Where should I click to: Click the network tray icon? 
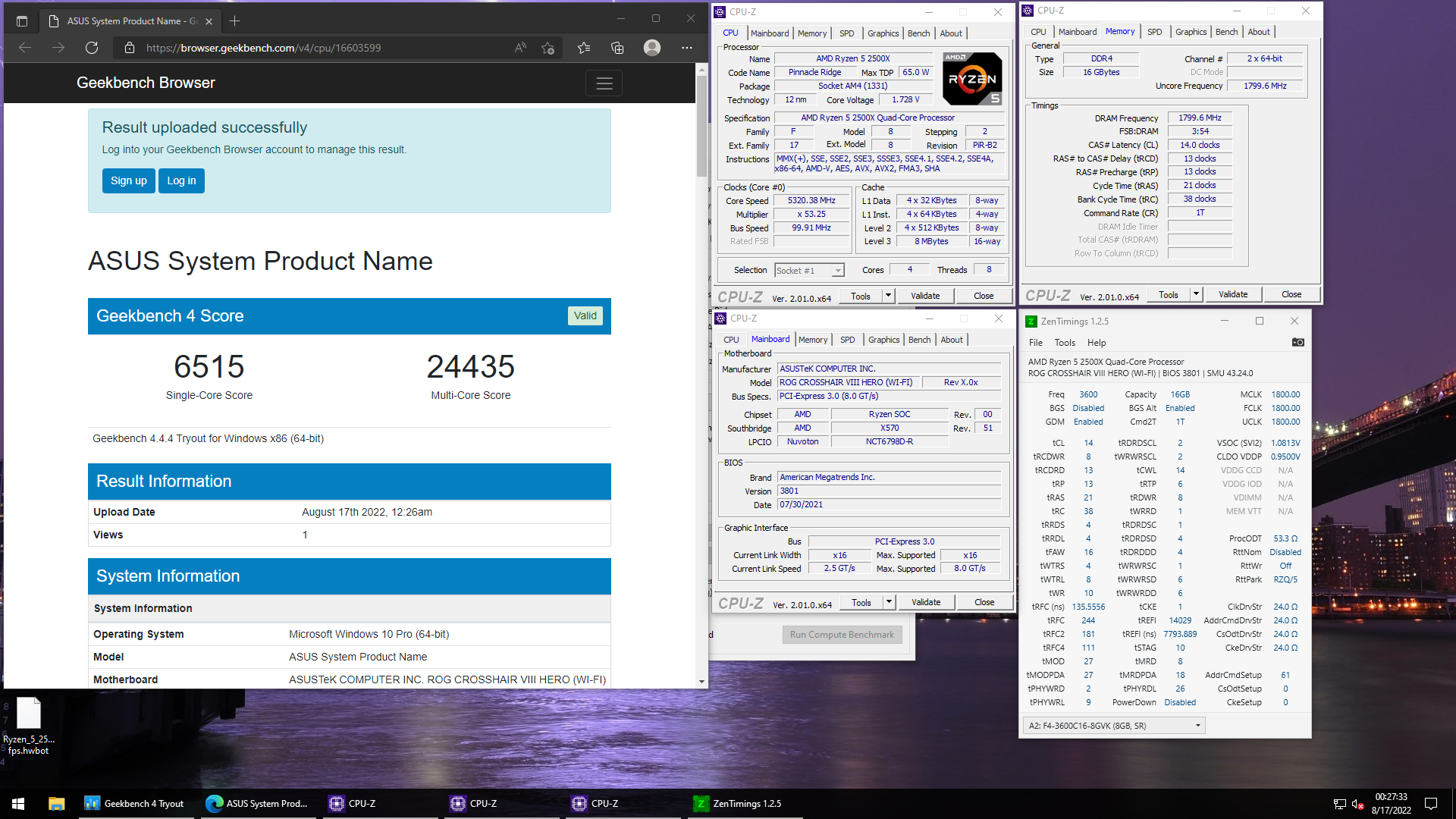tap(1340, 804)
